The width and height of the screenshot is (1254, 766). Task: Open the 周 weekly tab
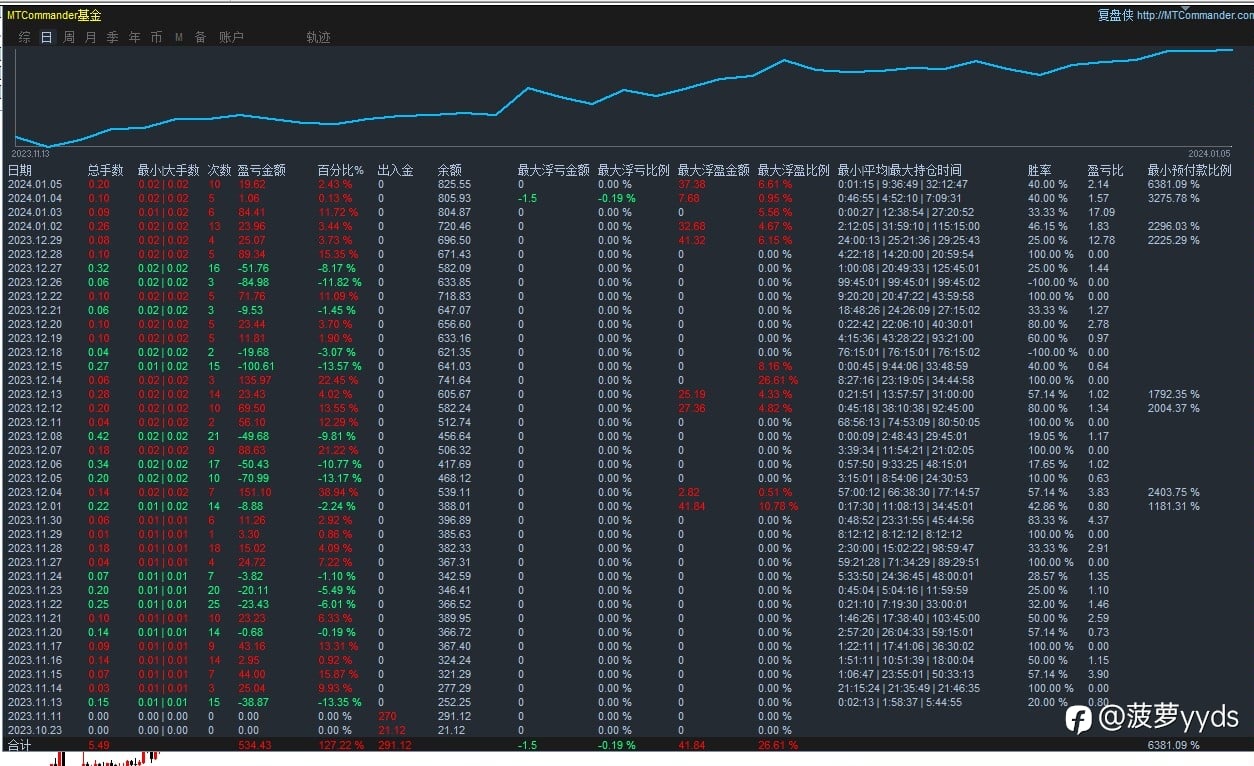point(69,37)
